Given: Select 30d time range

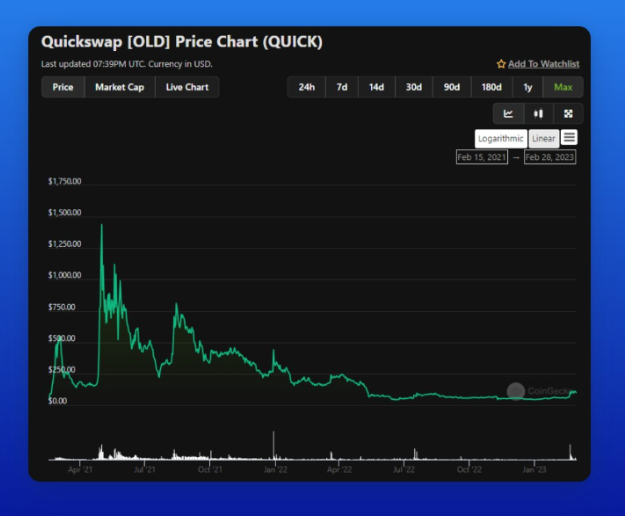Looking at the screenshot, I should point(414,87).
